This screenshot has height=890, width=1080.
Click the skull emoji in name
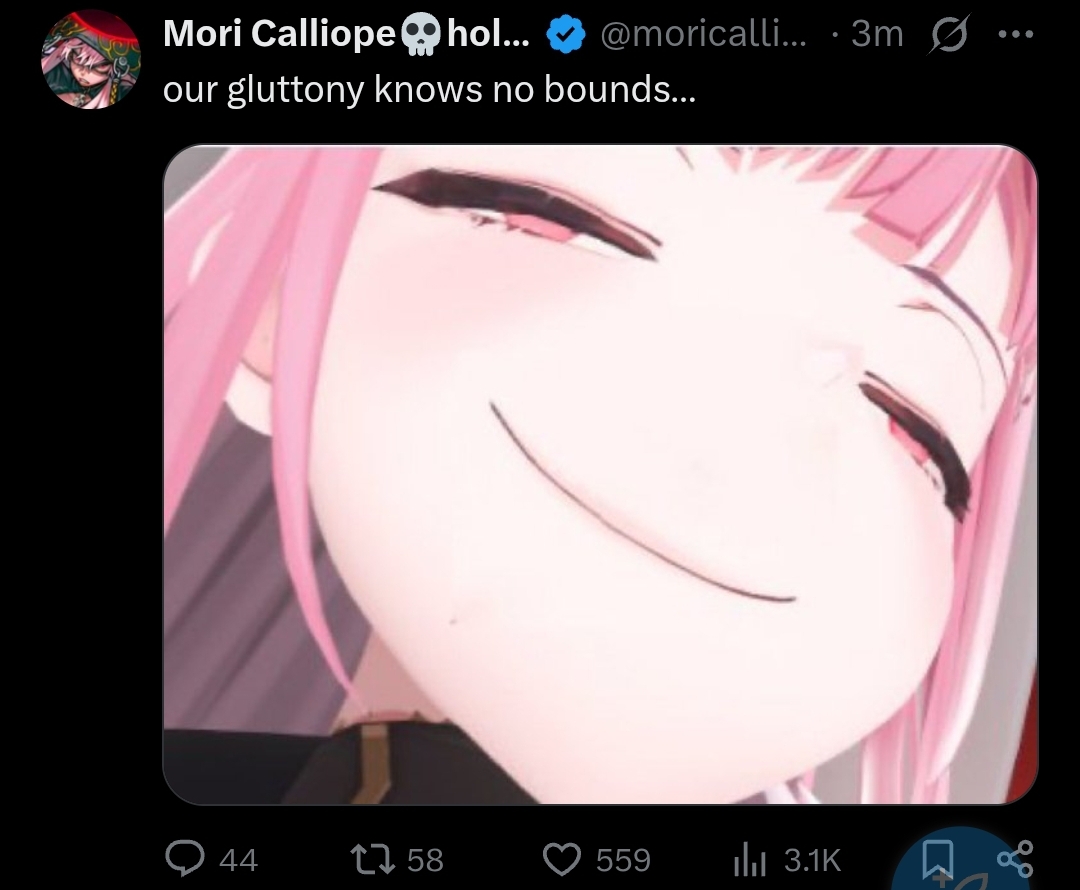(419, 37)
